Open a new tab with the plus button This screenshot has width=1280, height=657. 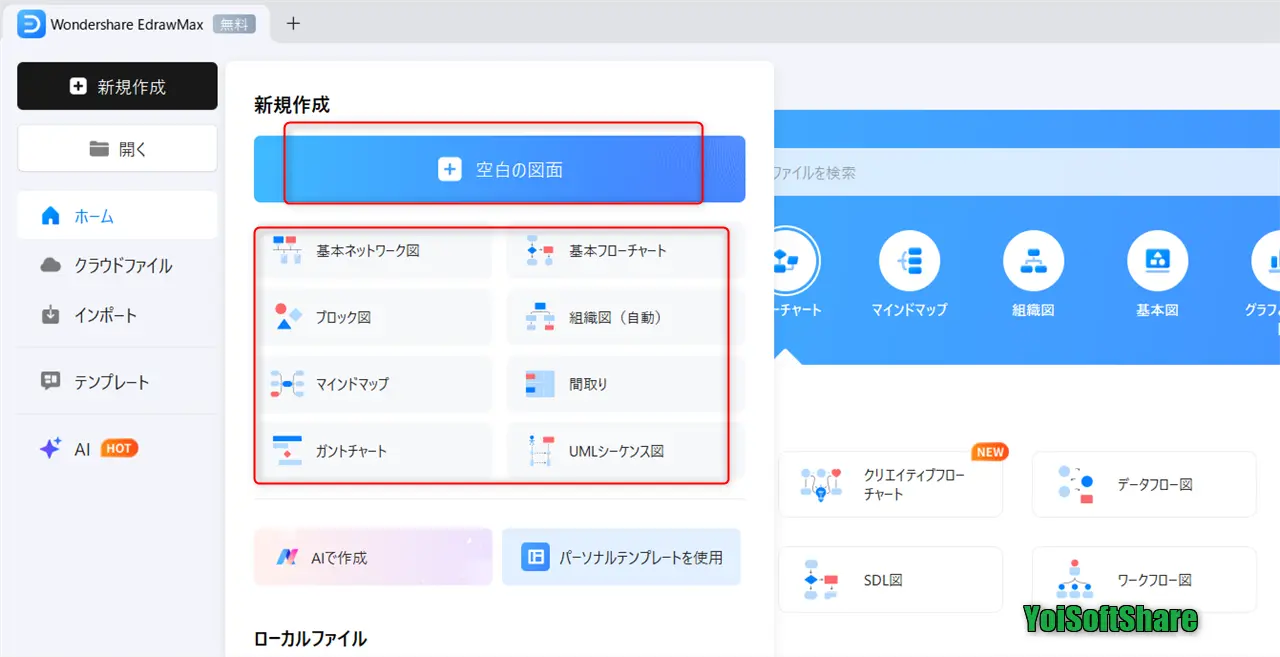[x=293, y=24]
